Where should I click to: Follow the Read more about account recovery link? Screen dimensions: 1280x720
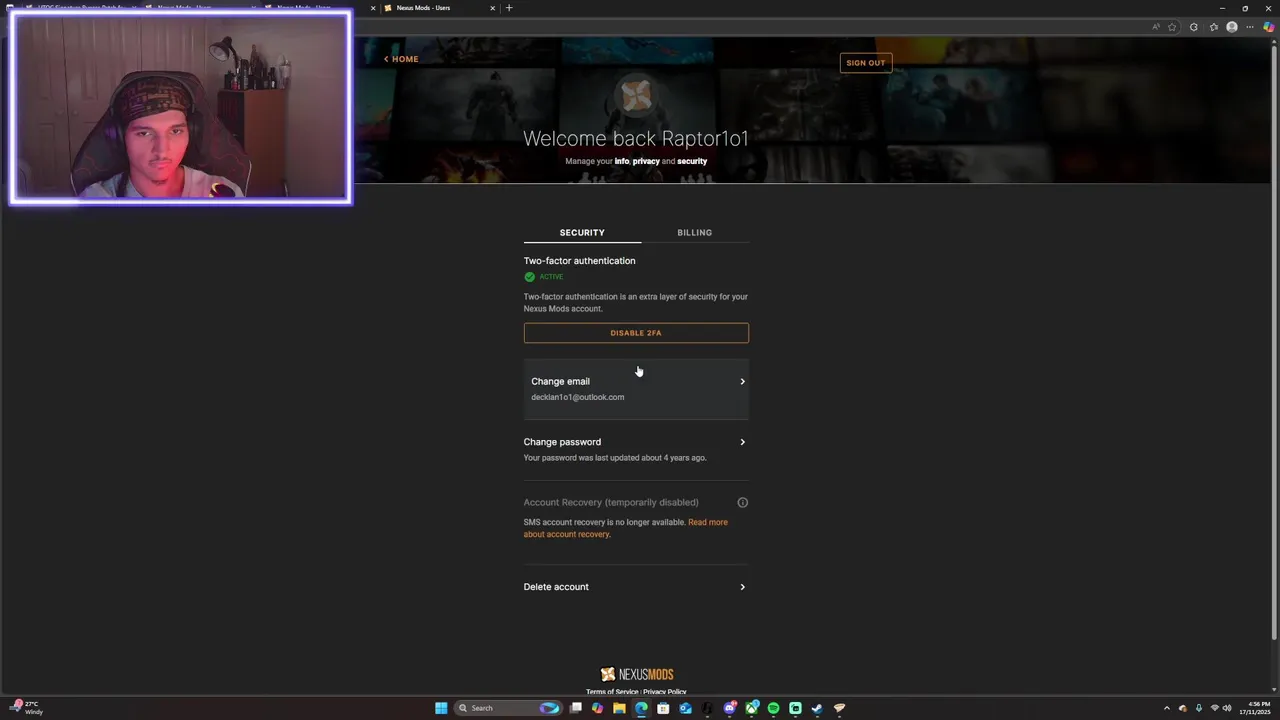coord(625,528)
